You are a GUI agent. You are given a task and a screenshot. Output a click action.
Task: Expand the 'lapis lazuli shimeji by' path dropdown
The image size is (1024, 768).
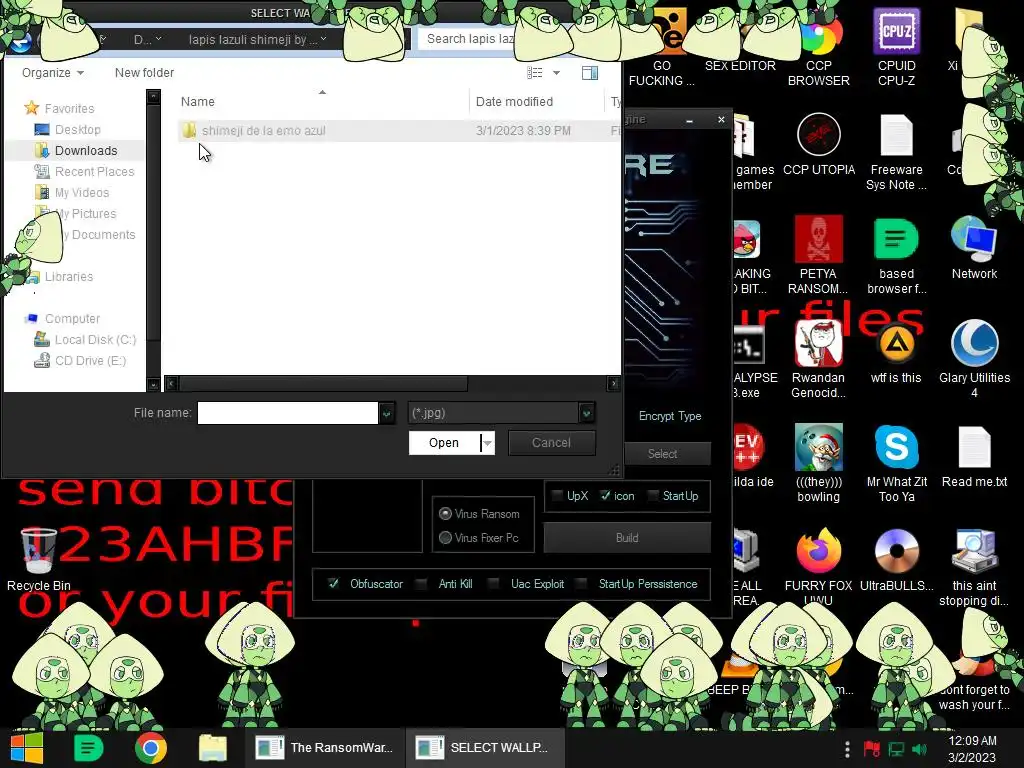[x=323, y=39]
